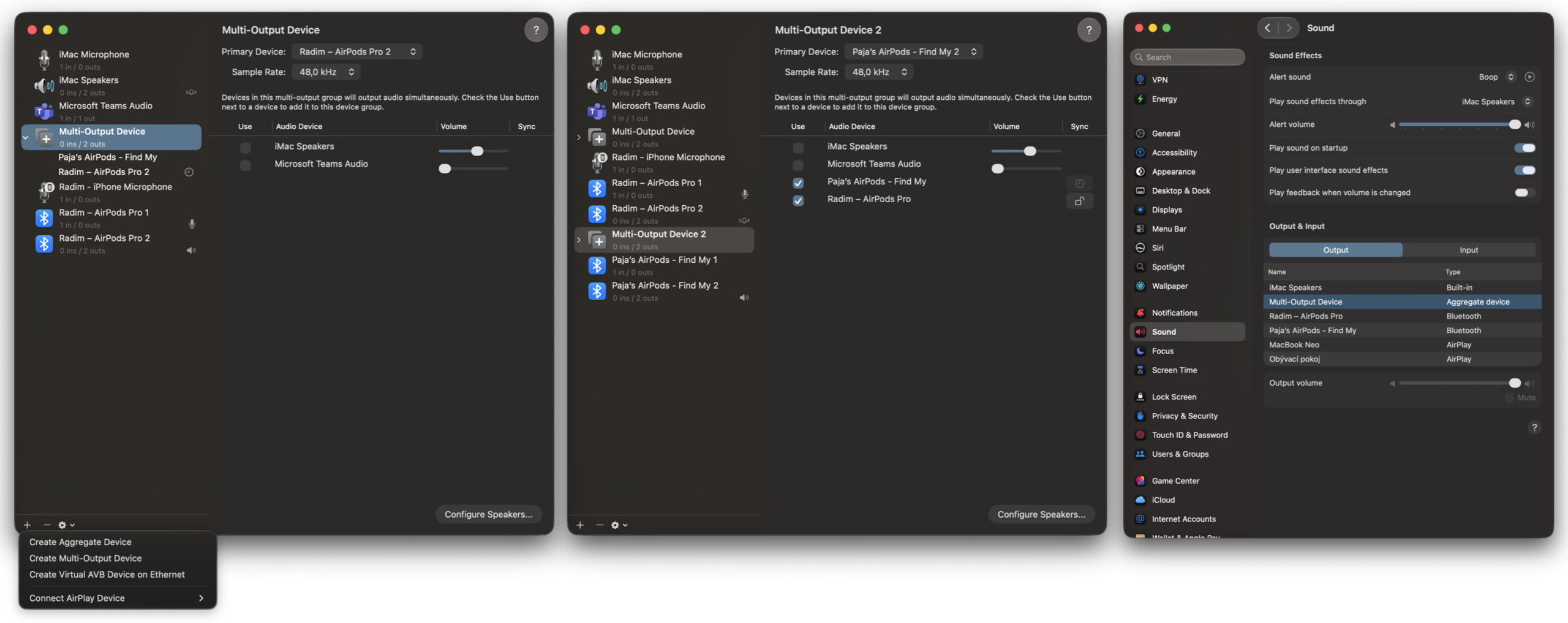1568x623 pixels.
Task: Open the Alert sound Boop dropdown
Action: click(1496, 77)
